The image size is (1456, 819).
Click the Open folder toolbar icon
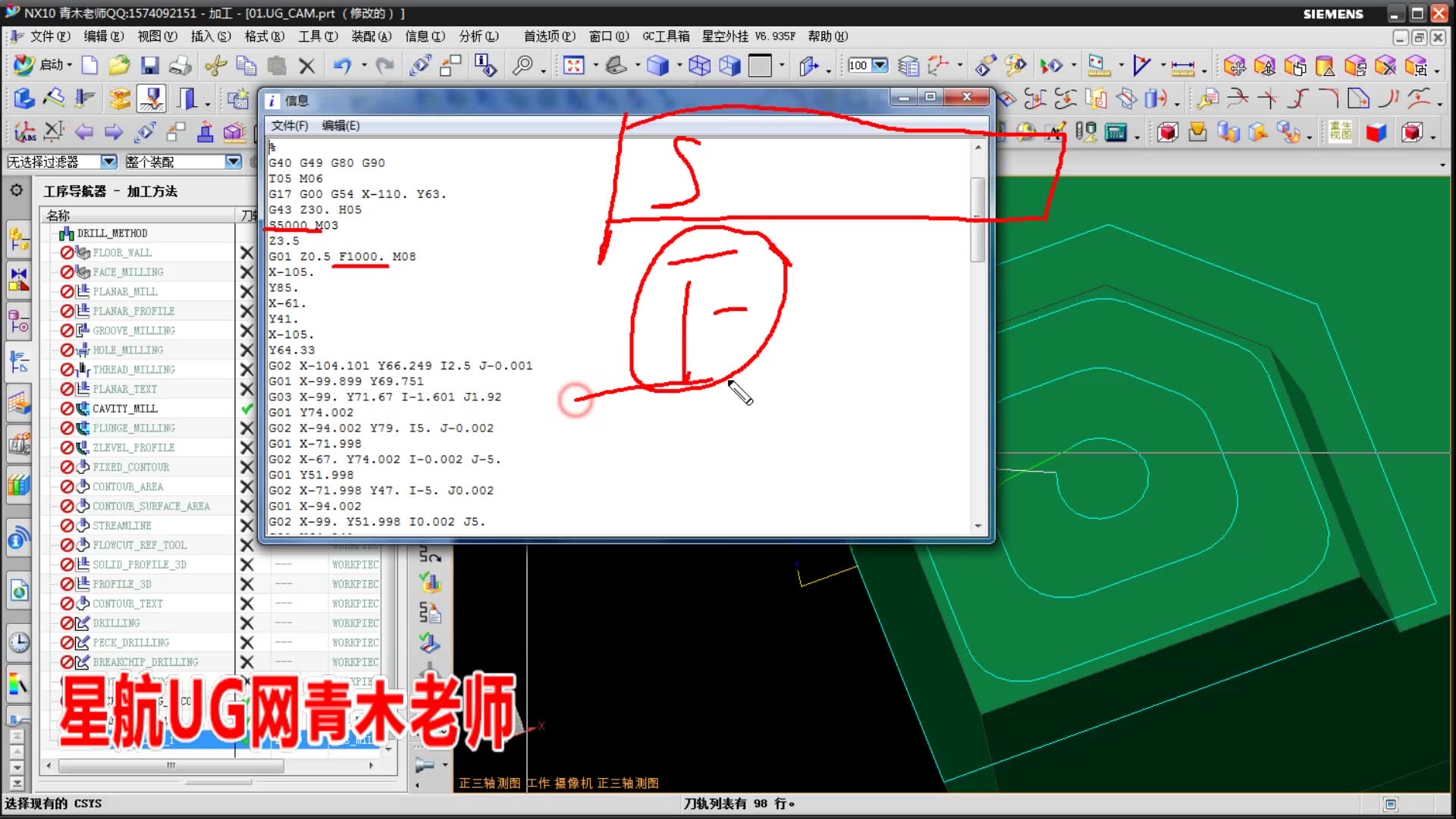coord(119,66)
